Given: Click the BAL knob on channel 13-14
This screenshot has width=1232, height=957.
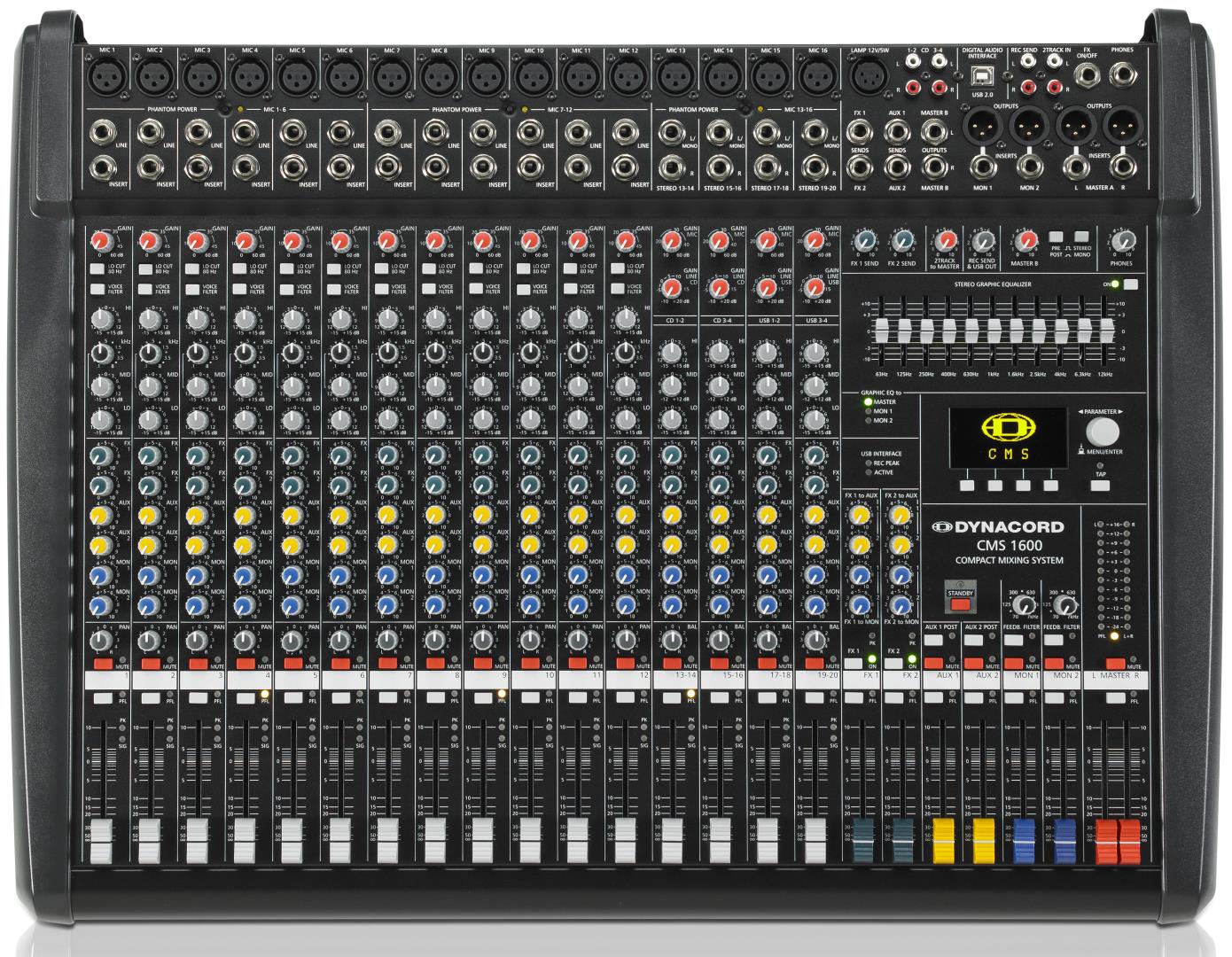Looking at the screenshot, I should pyautogui.click(x=673, y=639).
